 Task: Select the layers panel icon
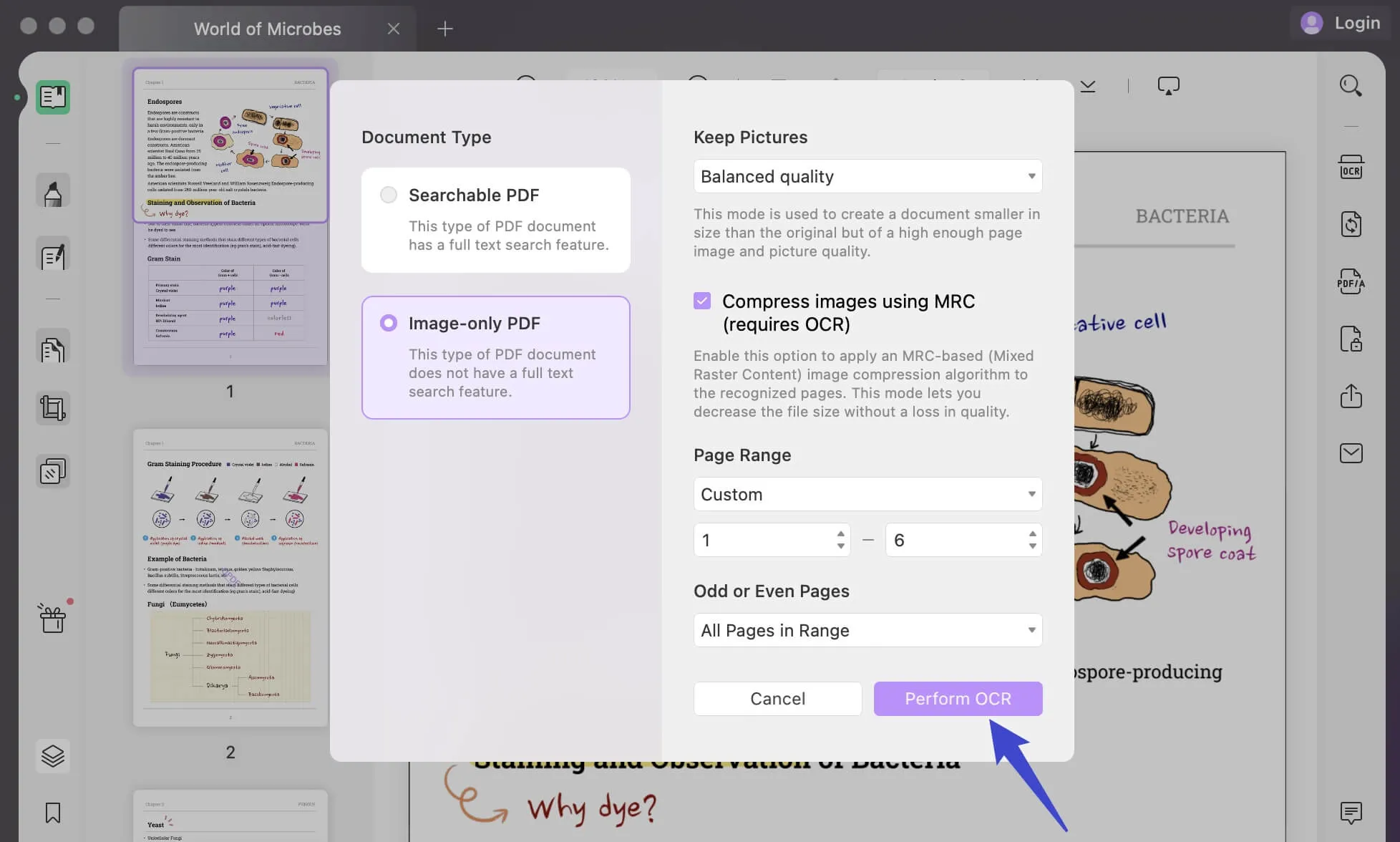(x=52, y=756)
